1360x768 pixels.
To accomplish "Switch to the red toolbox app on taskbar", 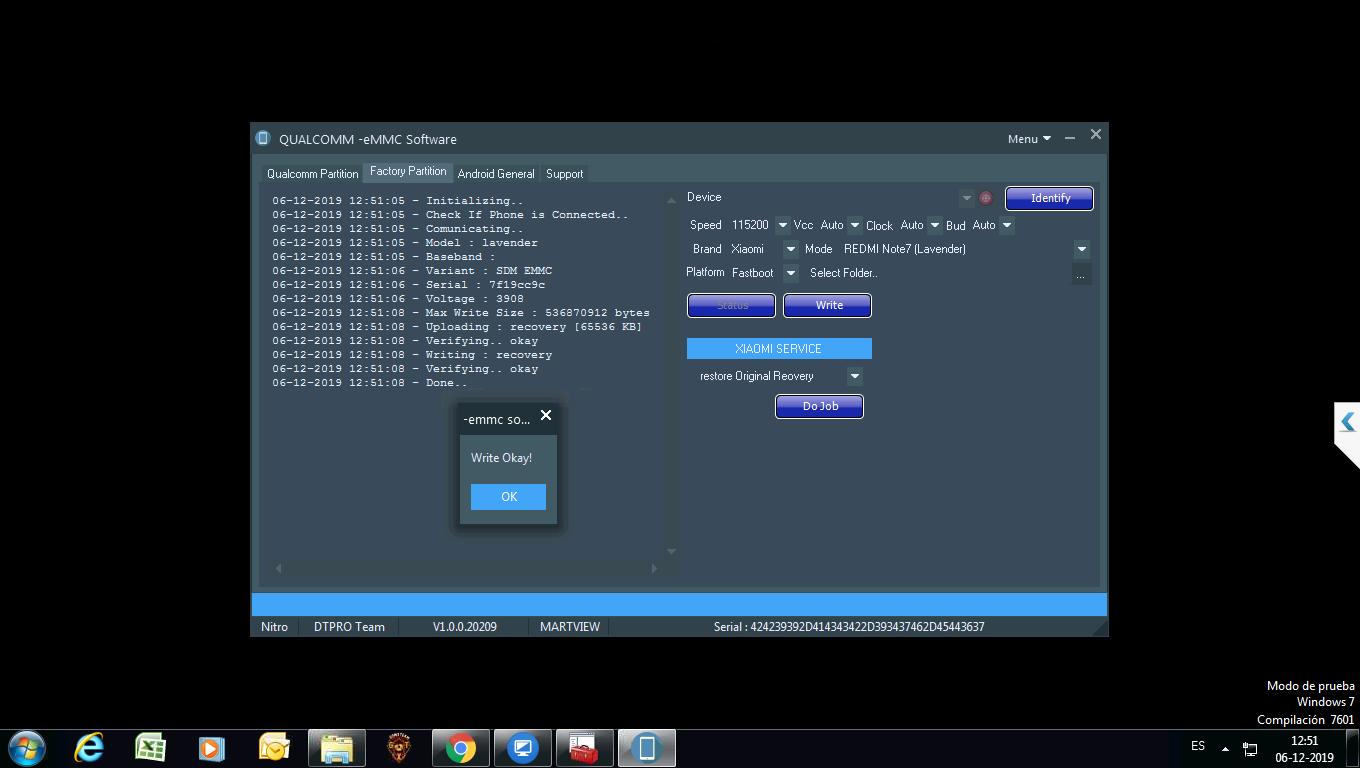I will pos(585,748).
